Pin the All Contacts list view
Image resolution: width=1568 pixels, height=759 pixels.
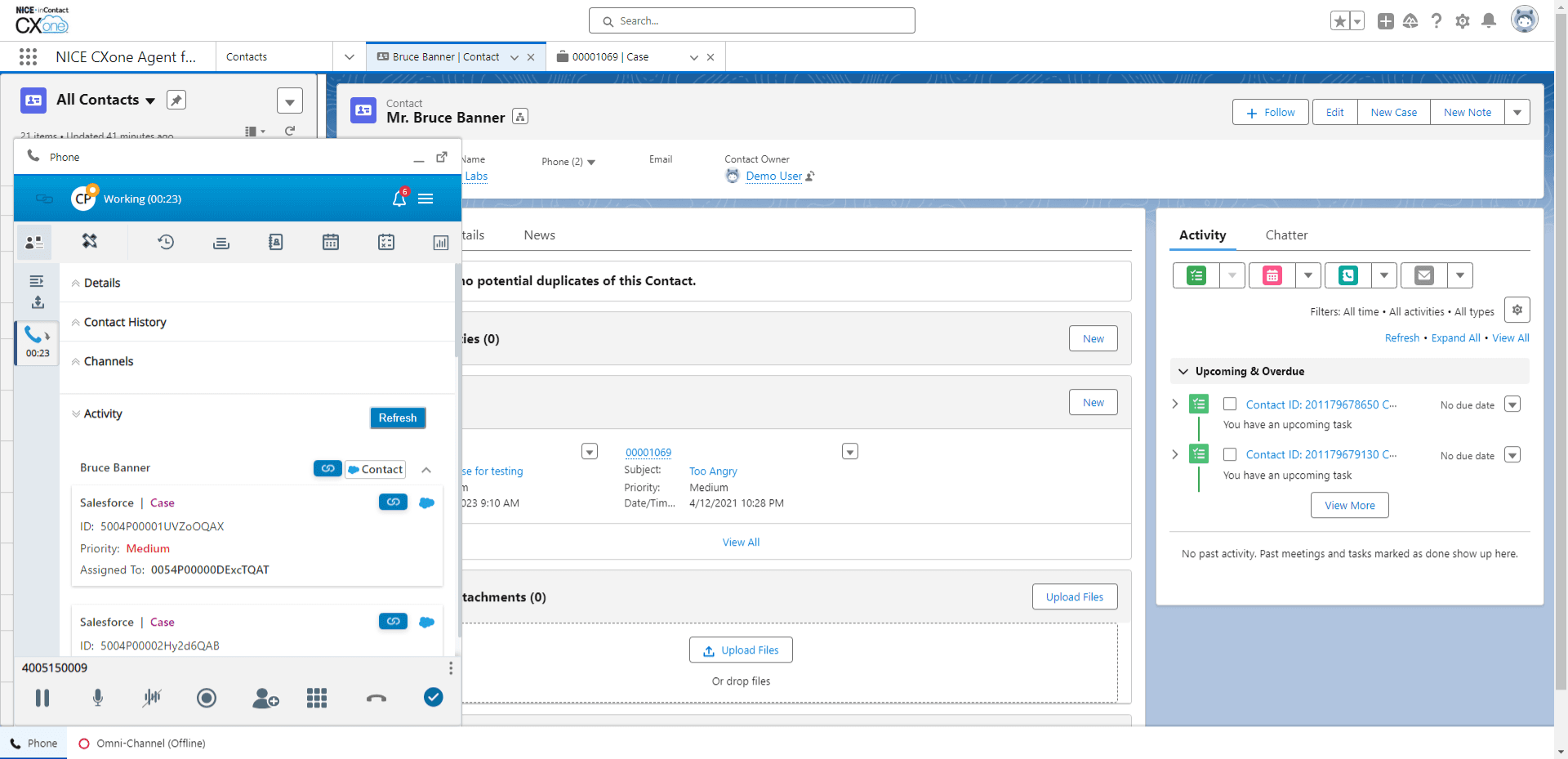point(176,100)
